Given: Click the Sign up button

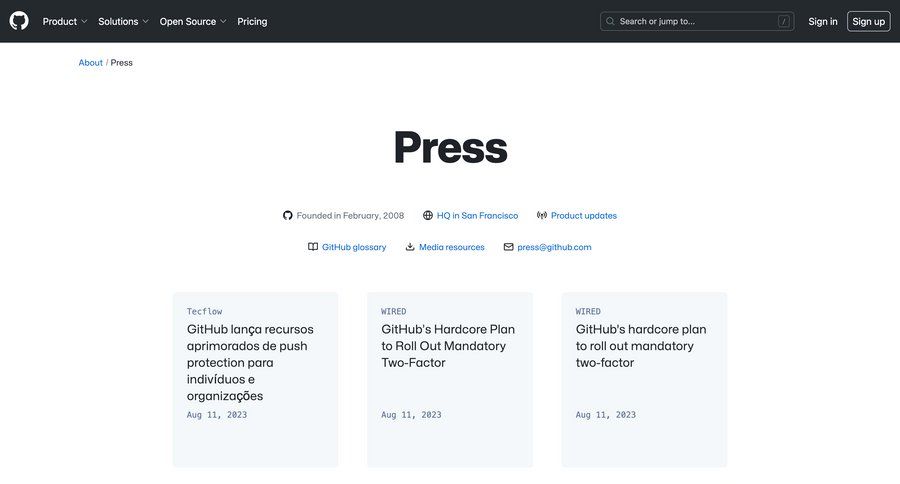Looking at the screenshot, I should pyautogui.click(x=868, y=21).
